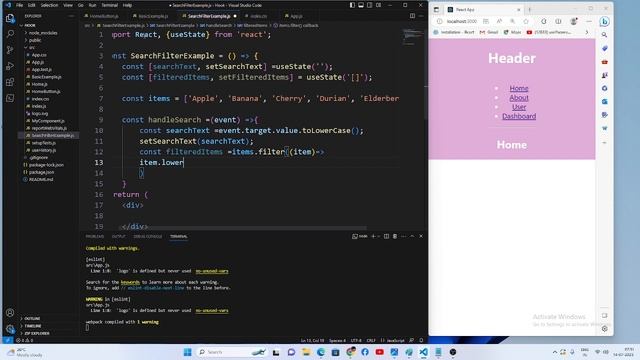Click the JavaScript language mode in status bar
This screenshot has height=360, width=640.
396,340
